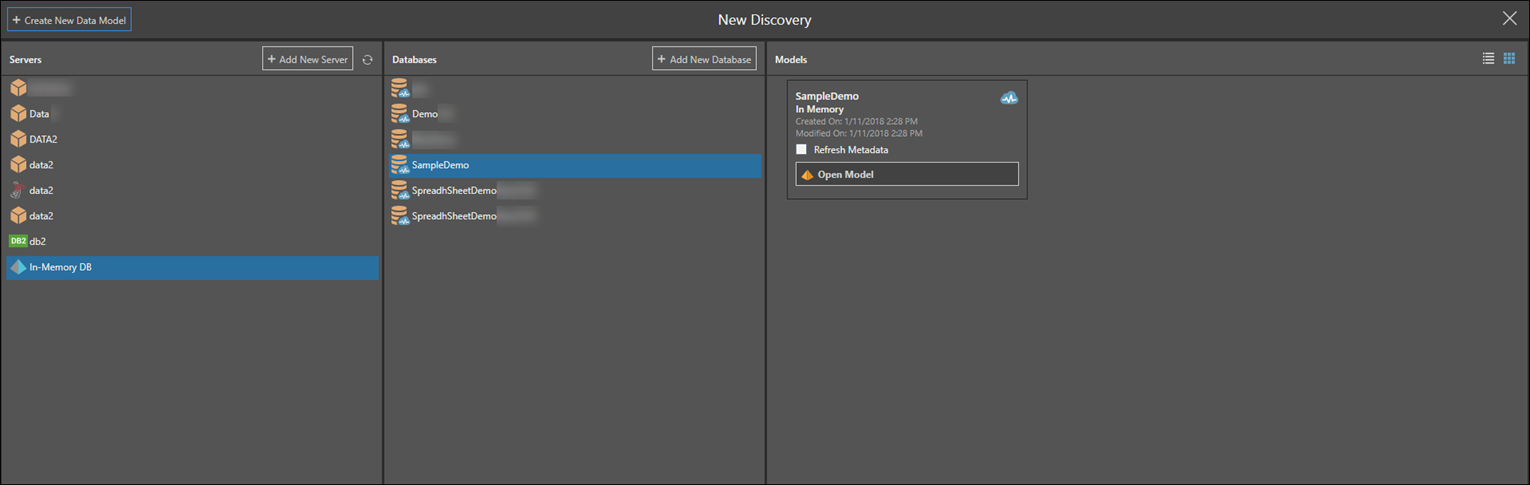Viewport: 1530px width, 485px height.
Task: Click Add New Server button
Action: click(x=307, y=60)
